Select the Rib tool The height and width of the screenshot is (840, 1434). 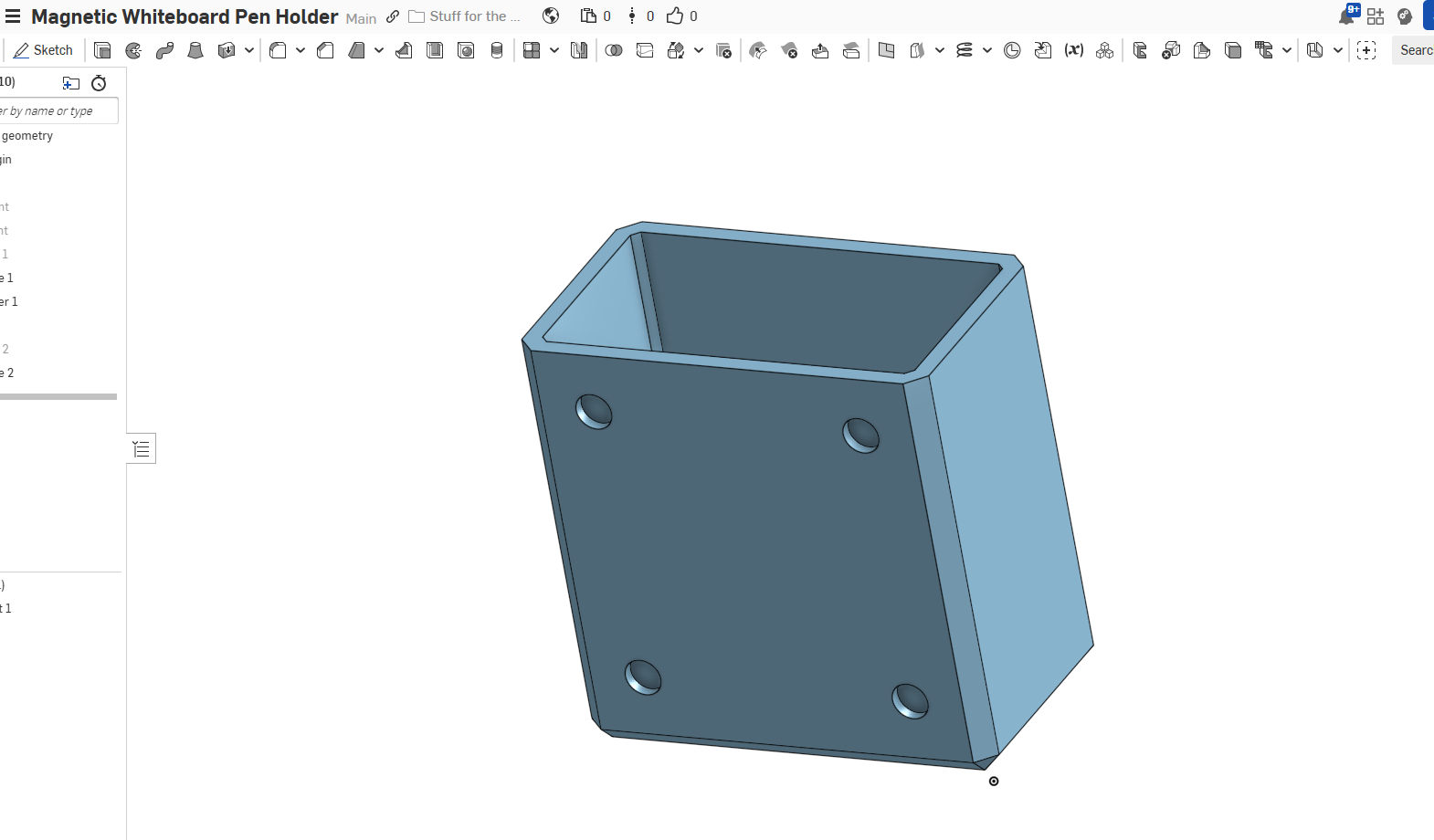(x=404, y=50)
